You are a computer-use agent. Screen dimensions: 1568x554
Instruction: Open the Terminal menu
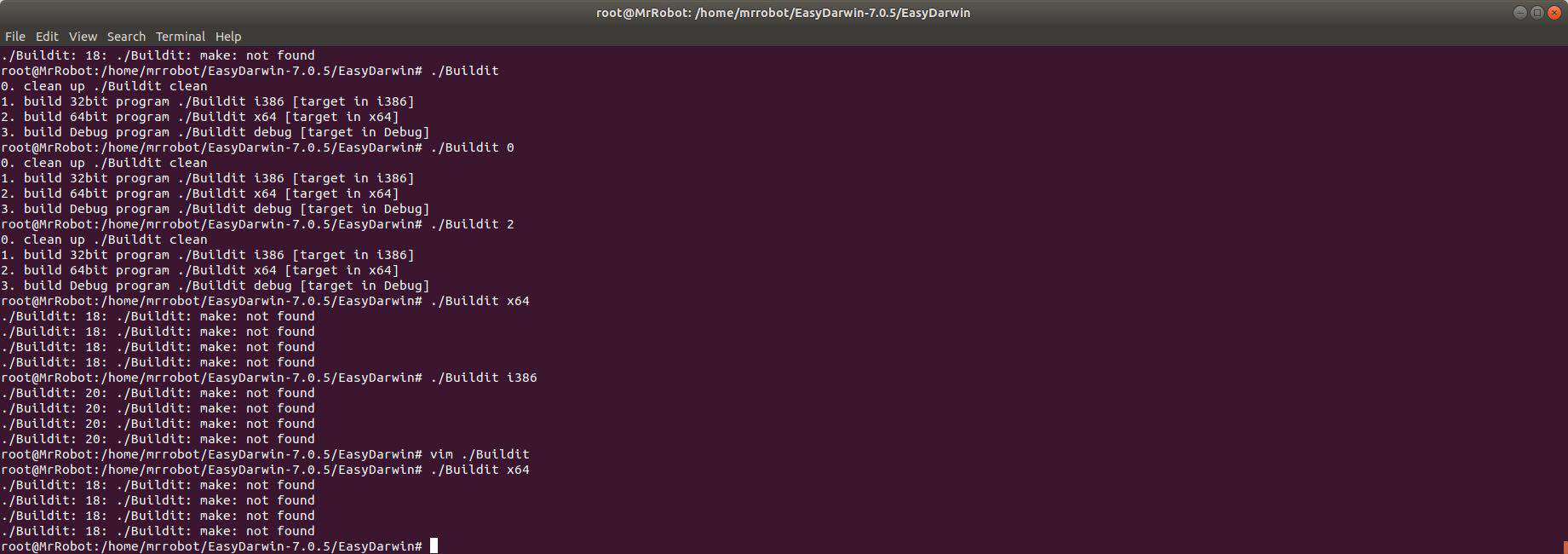pyautogui.click(x=180, y=36)
